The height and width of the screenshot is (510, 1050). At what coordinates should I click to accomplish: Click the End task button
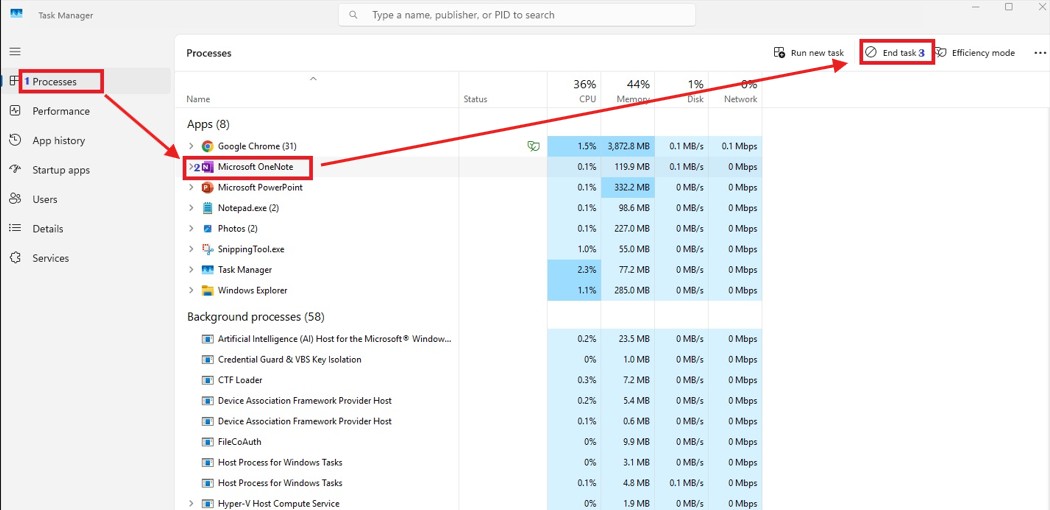click(896, 53)
